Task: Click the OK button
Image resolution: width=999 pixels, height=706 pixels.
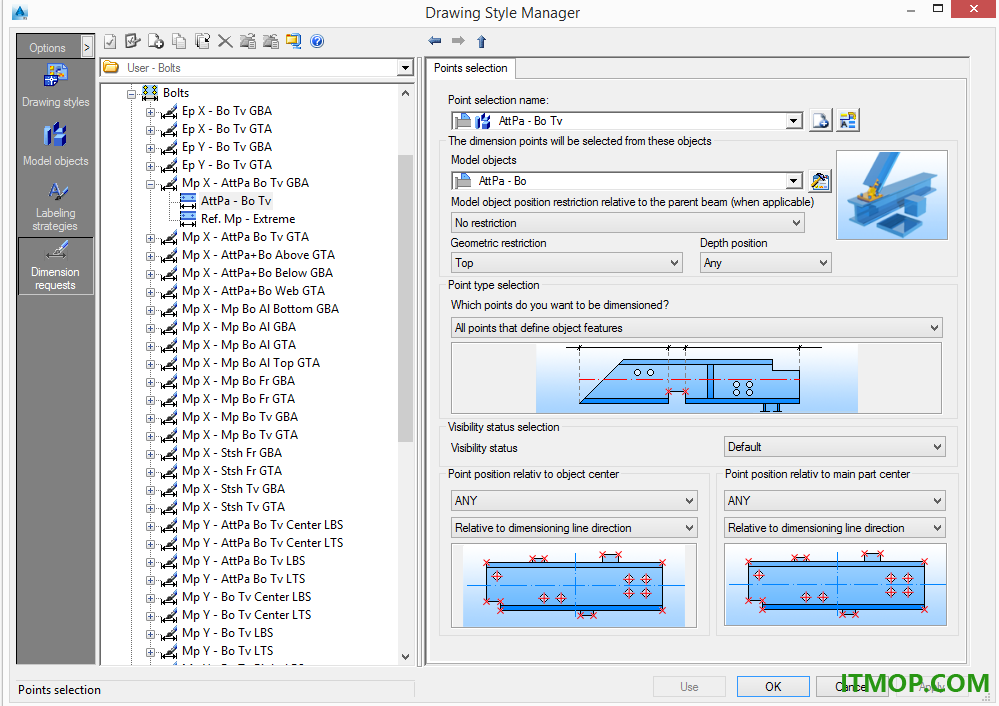Action: tap(773, 686)
